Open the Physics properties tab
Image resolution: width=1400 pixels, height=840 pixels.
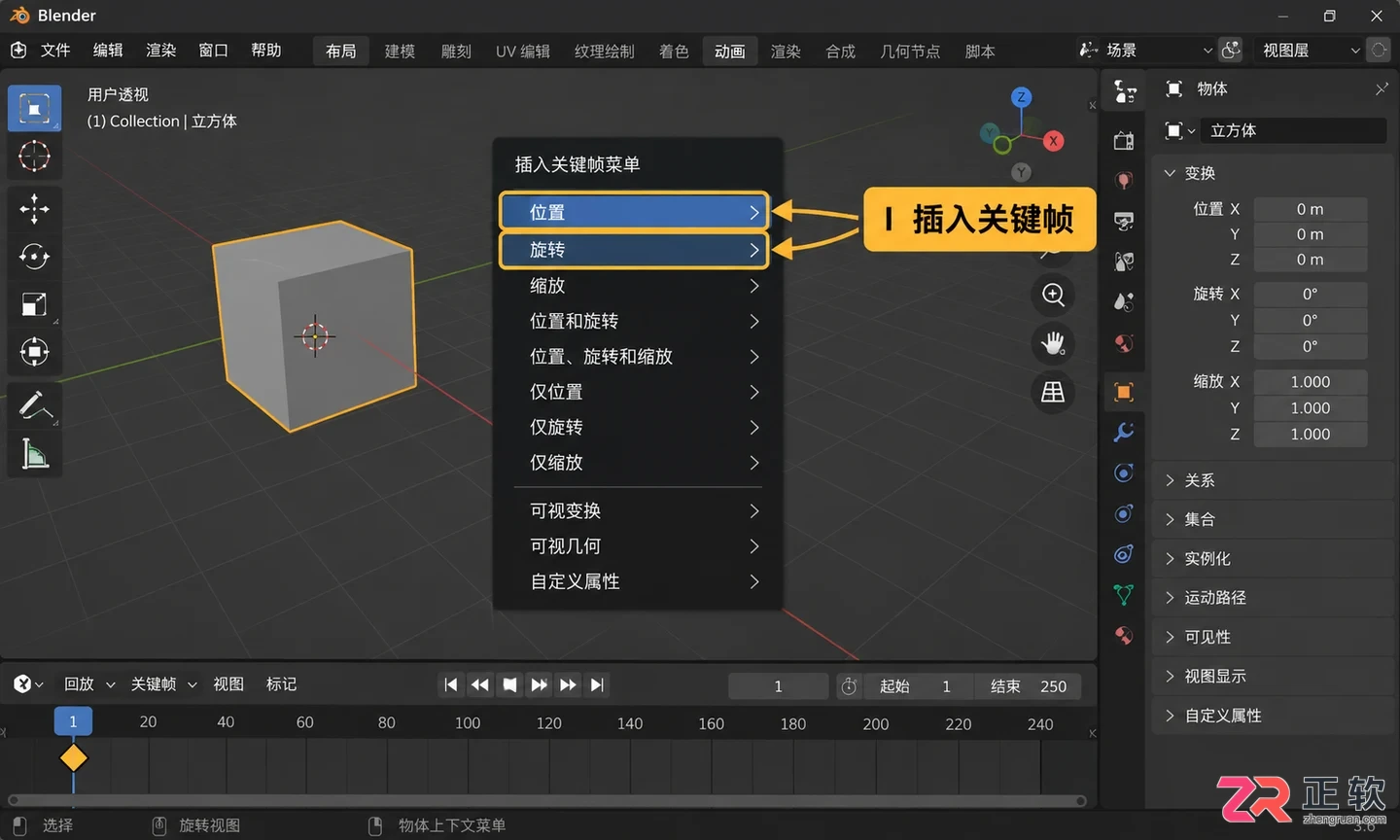coord(1124,513)
